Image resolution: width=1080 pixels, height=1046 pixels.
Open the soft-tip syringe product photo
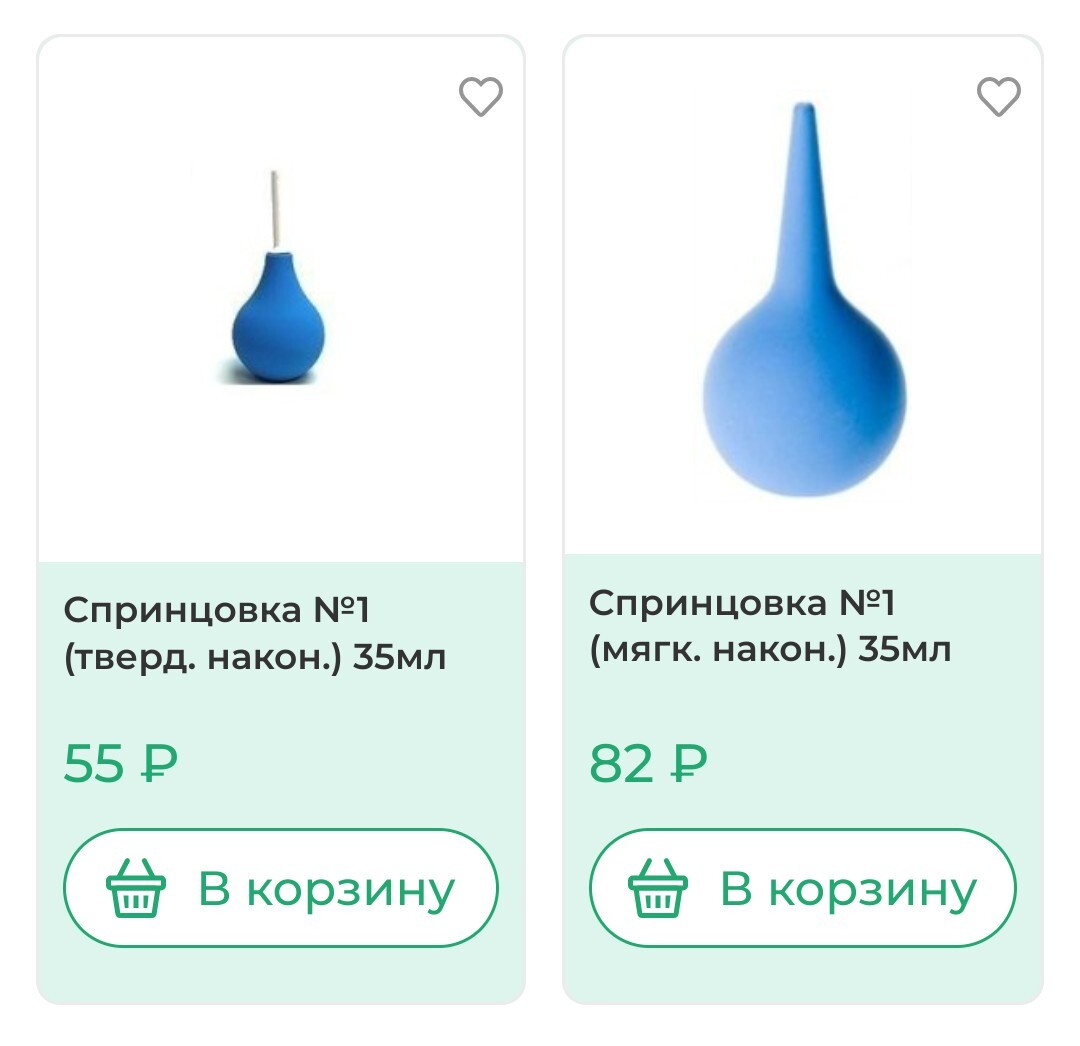pyautogui.click(x=803, y=300)
